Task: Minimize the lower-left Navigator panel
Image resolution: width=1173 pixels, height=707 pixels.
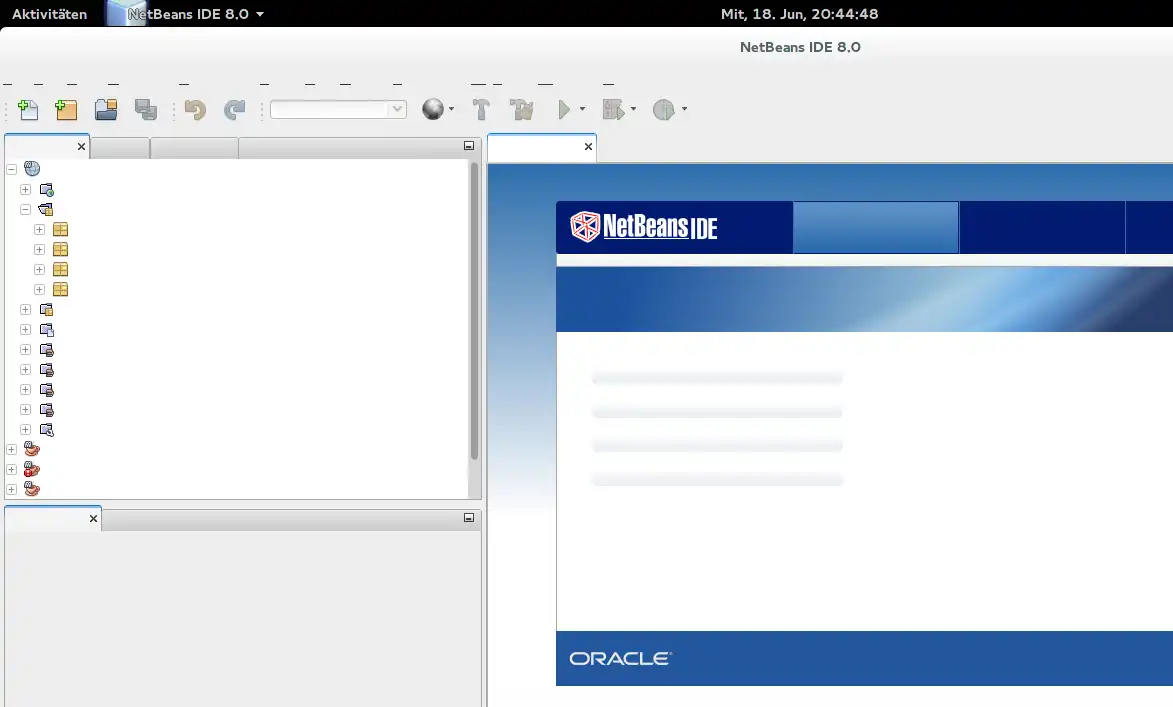Action: (x=469, y=518)
